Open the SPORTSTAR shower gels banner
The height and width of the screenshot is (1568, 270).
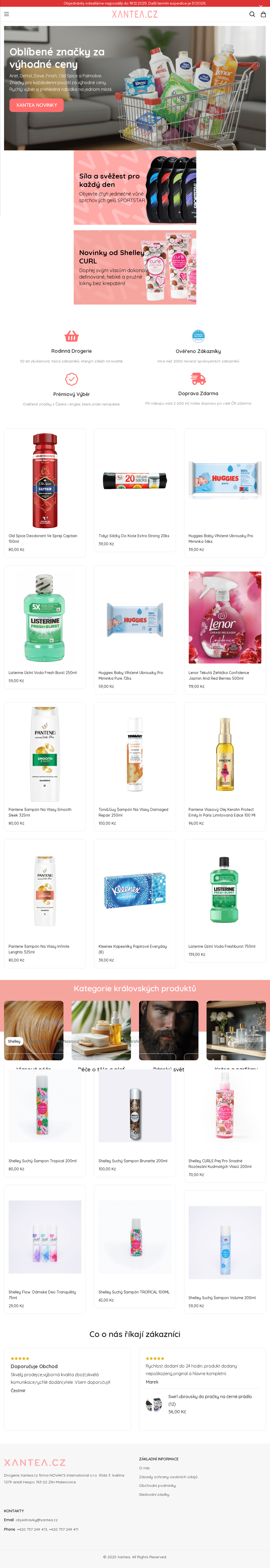[135, 188]
